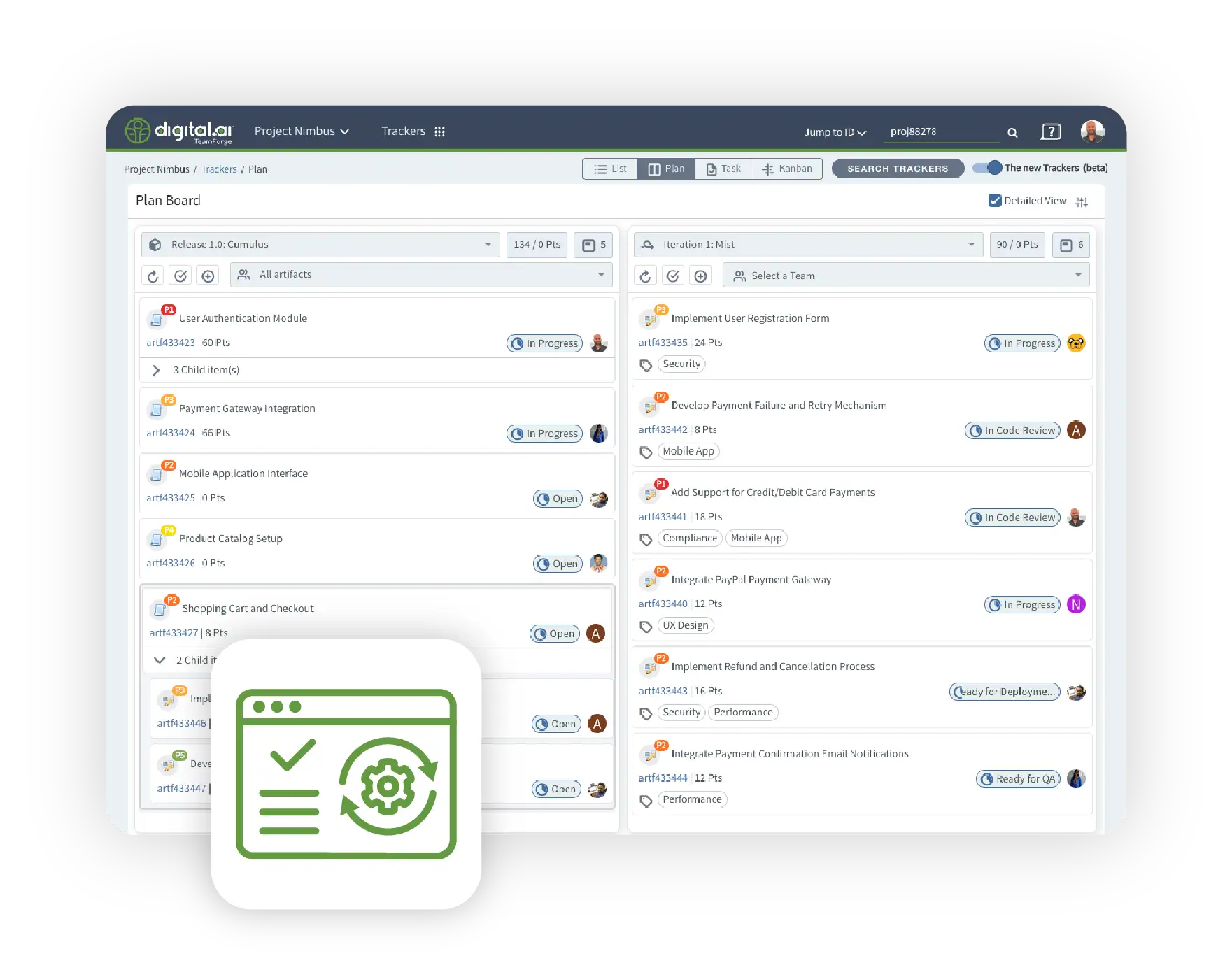The width and height of the screenshot is (1232, 963).
Task: Open artifact link artf433435
Action: [x=663, y=343]
